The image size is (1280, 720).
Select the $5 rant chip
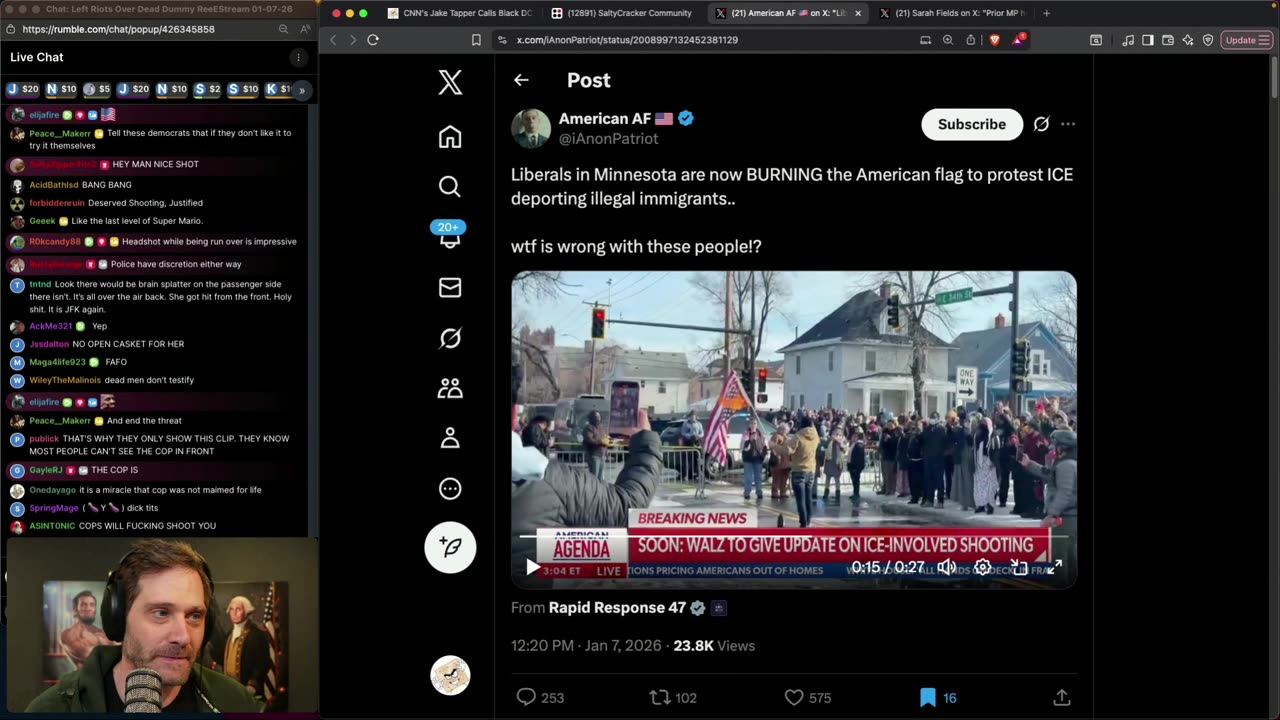[x=97, y=89]
